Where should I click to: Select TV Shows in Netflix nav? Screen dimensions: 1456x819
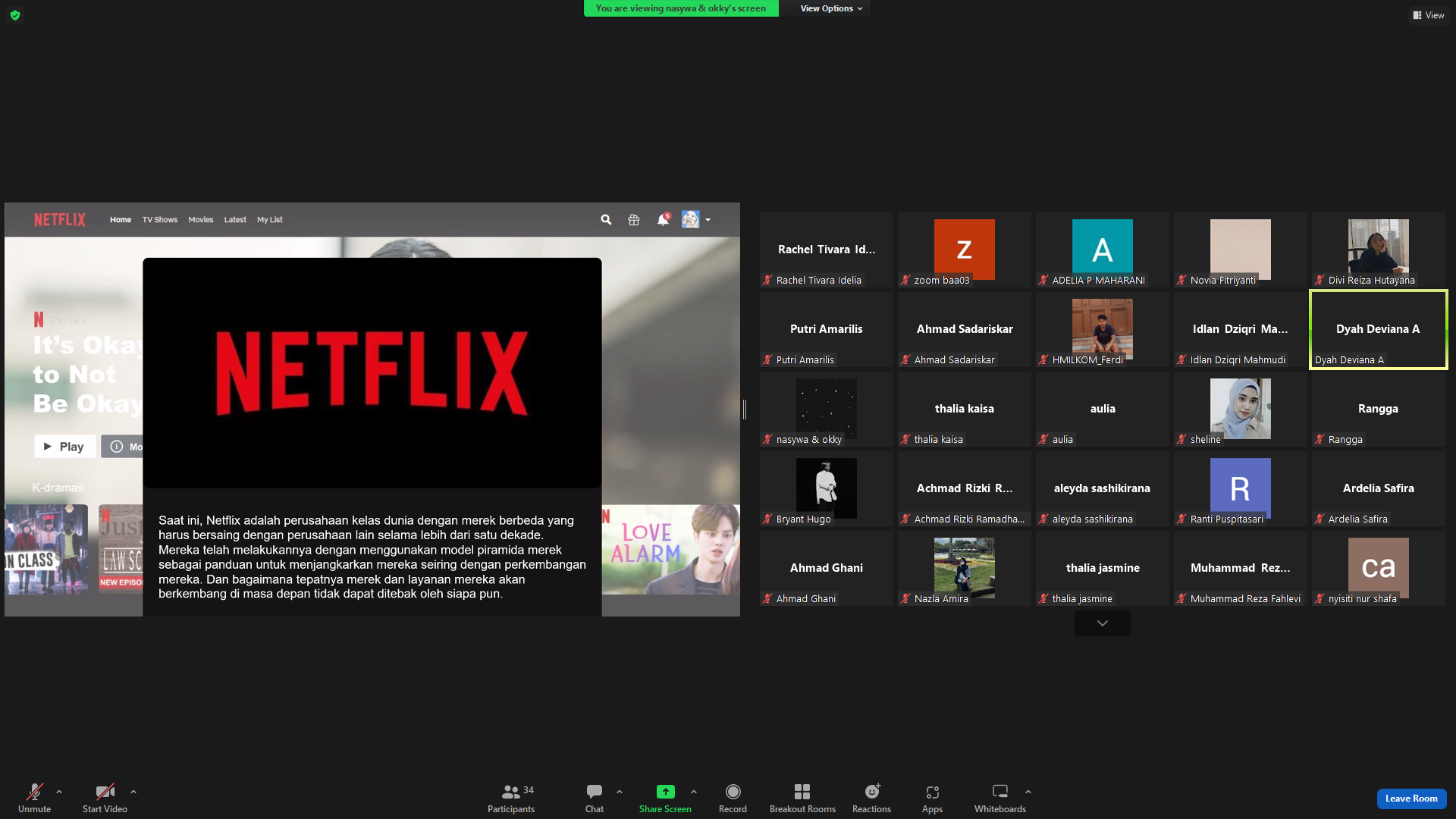click(160, 220)
